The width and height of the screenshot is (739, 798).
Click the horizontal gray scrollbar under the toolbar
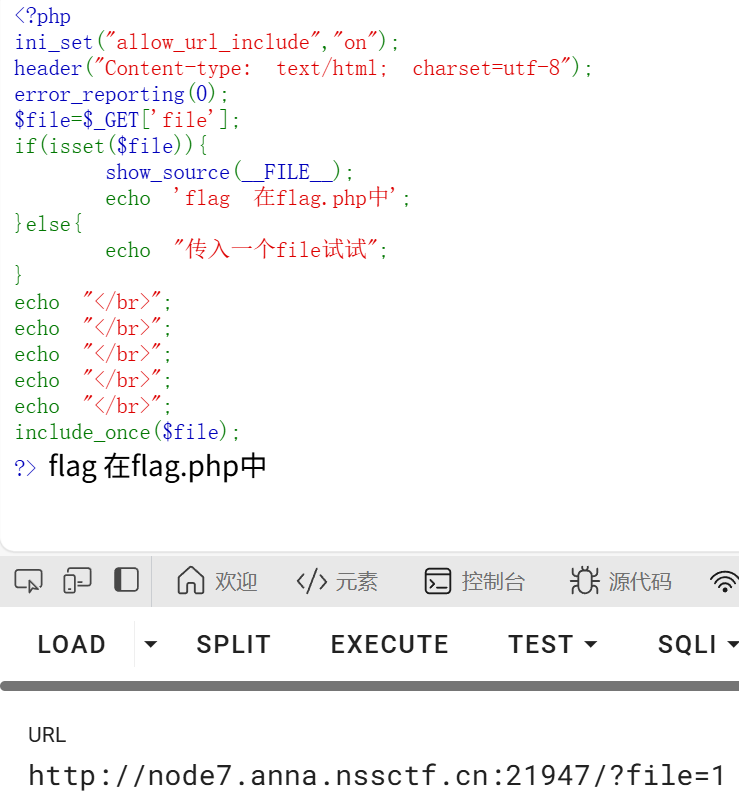point(370,686)
